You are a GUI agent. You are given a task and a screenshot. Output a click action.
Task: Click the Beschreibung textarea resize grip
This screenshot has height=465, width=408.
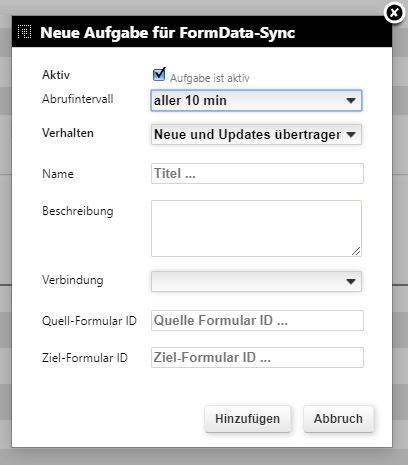356,251
